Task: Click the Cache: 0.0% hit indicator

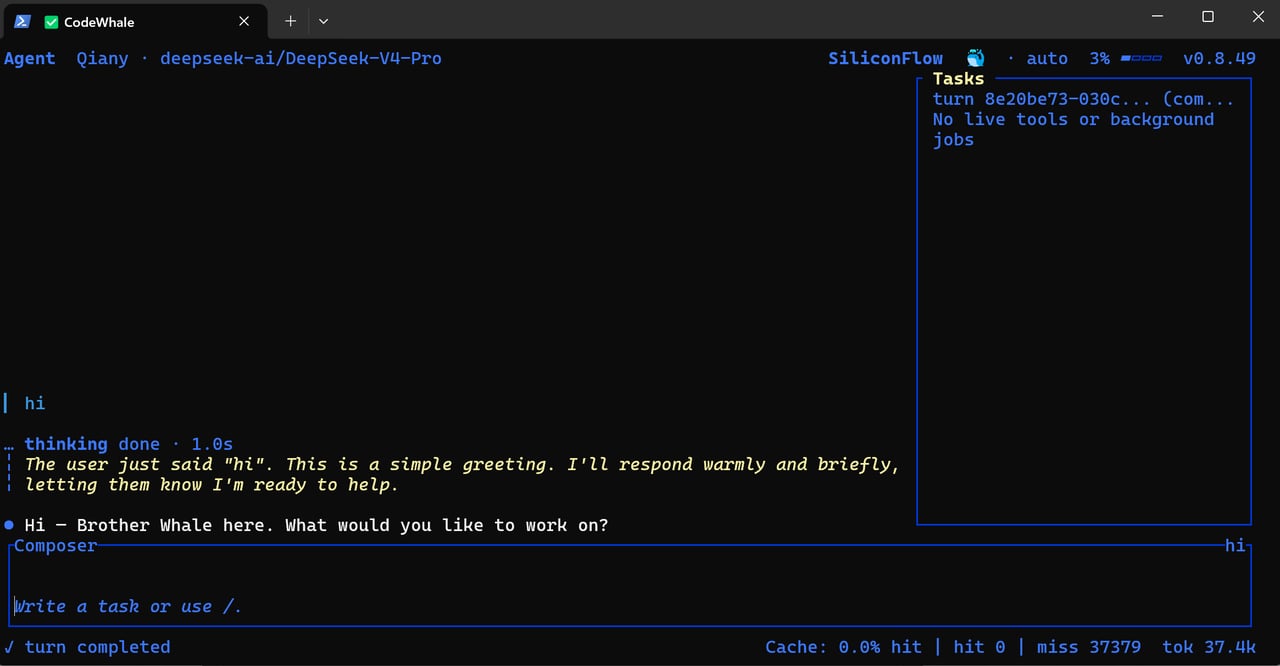Action: pos(843,647)
